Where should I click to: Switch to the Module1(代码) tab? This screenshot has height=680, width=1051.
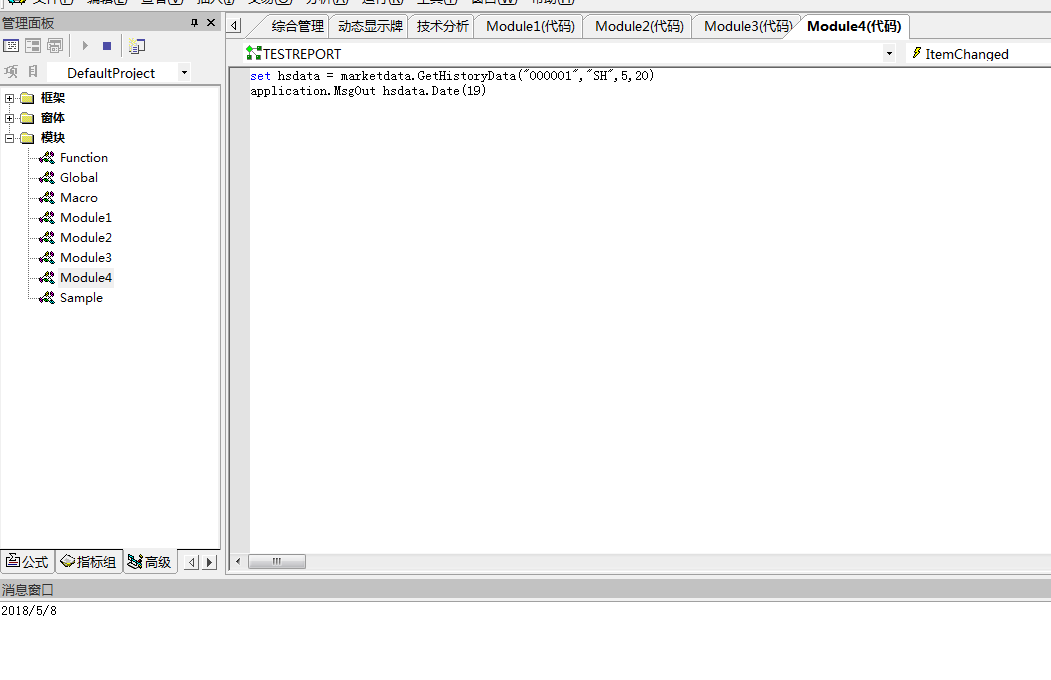tap(530, 26)
